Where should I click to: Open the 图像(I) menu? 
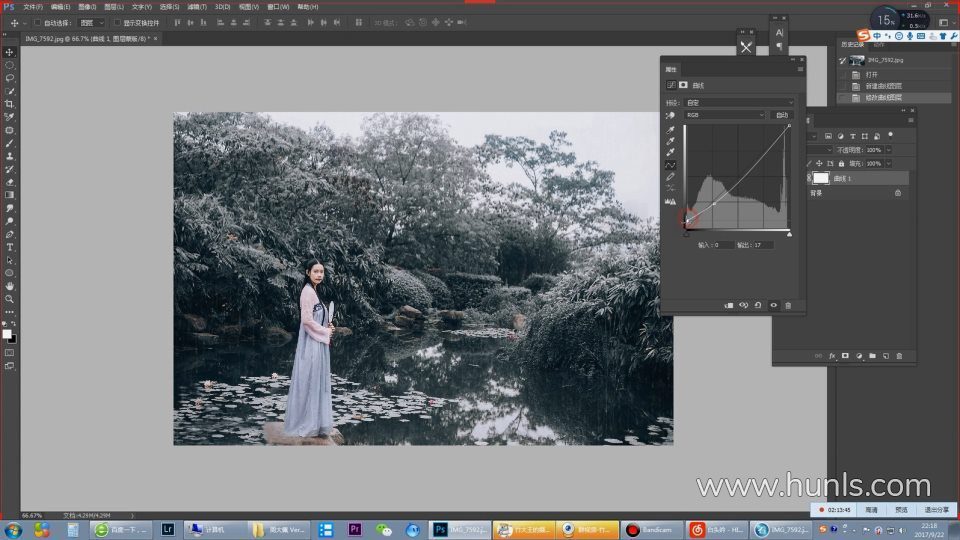pos(87,7)
